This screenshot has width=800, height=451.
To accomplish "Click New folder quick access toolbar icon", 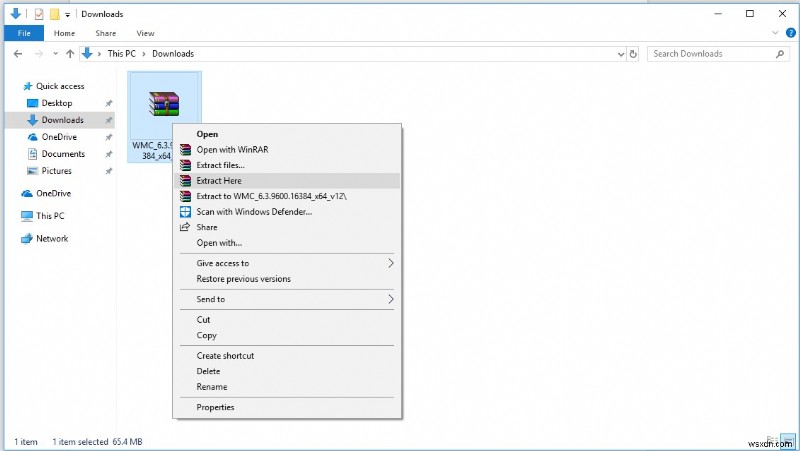I will 55,14.
